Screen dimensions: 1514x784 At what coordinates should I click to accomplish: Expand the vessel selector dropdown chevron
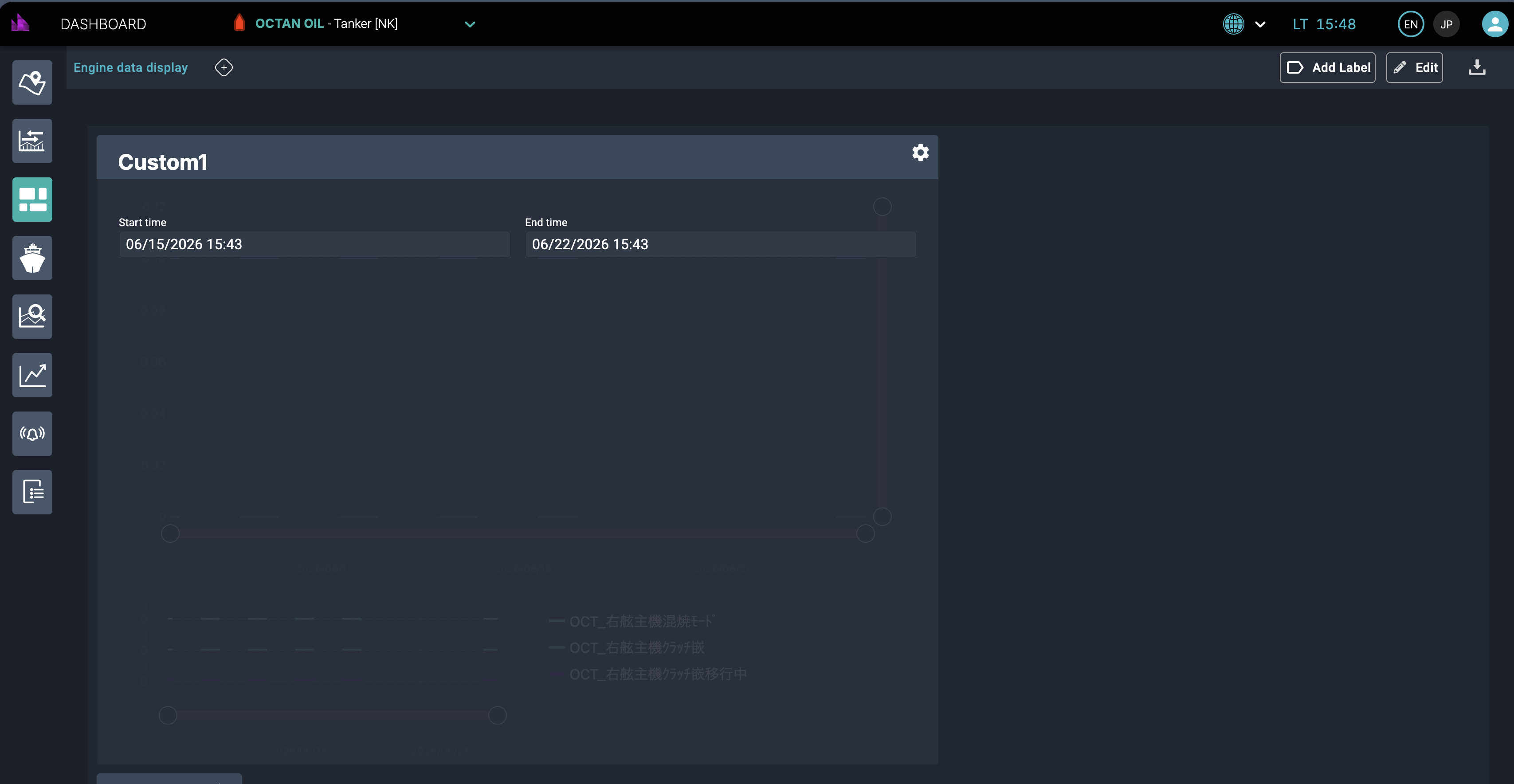(470, 24)
